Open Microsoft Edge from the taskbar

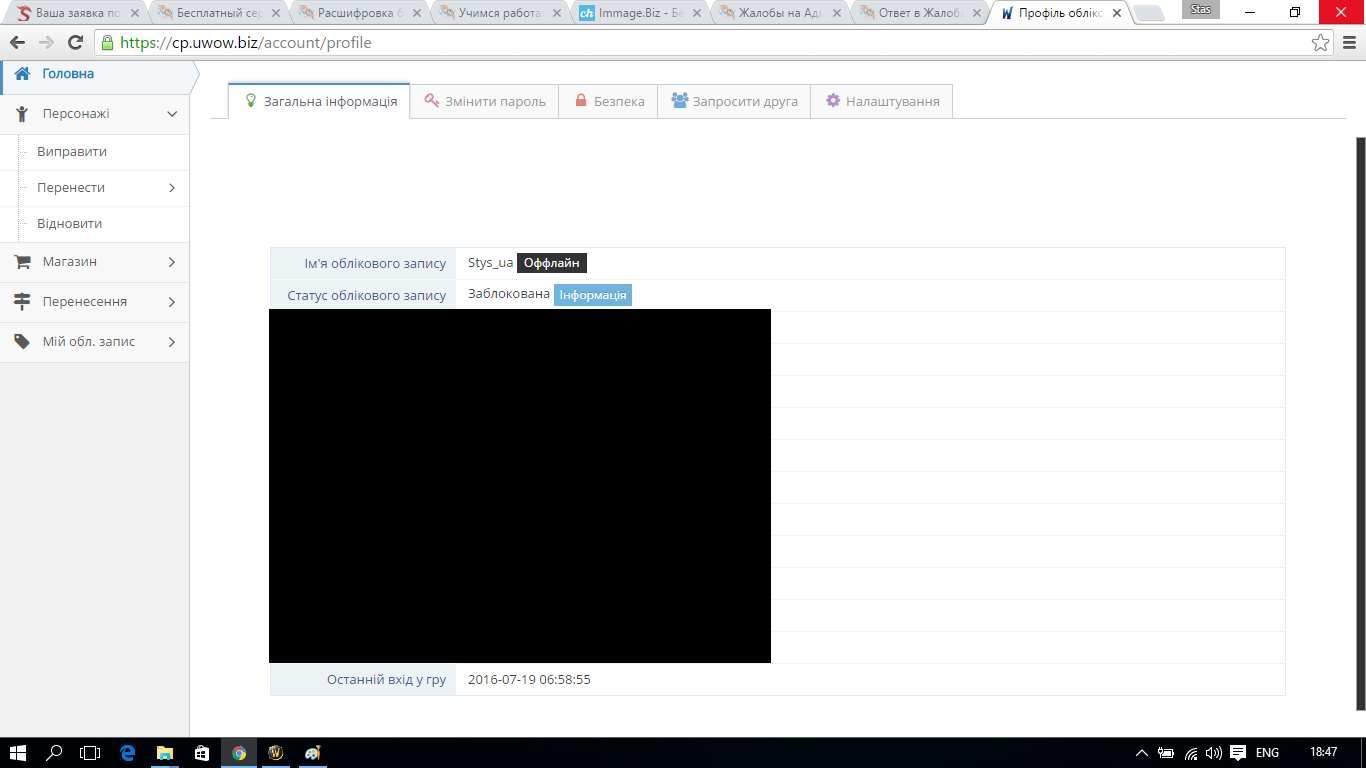point(127,753)
